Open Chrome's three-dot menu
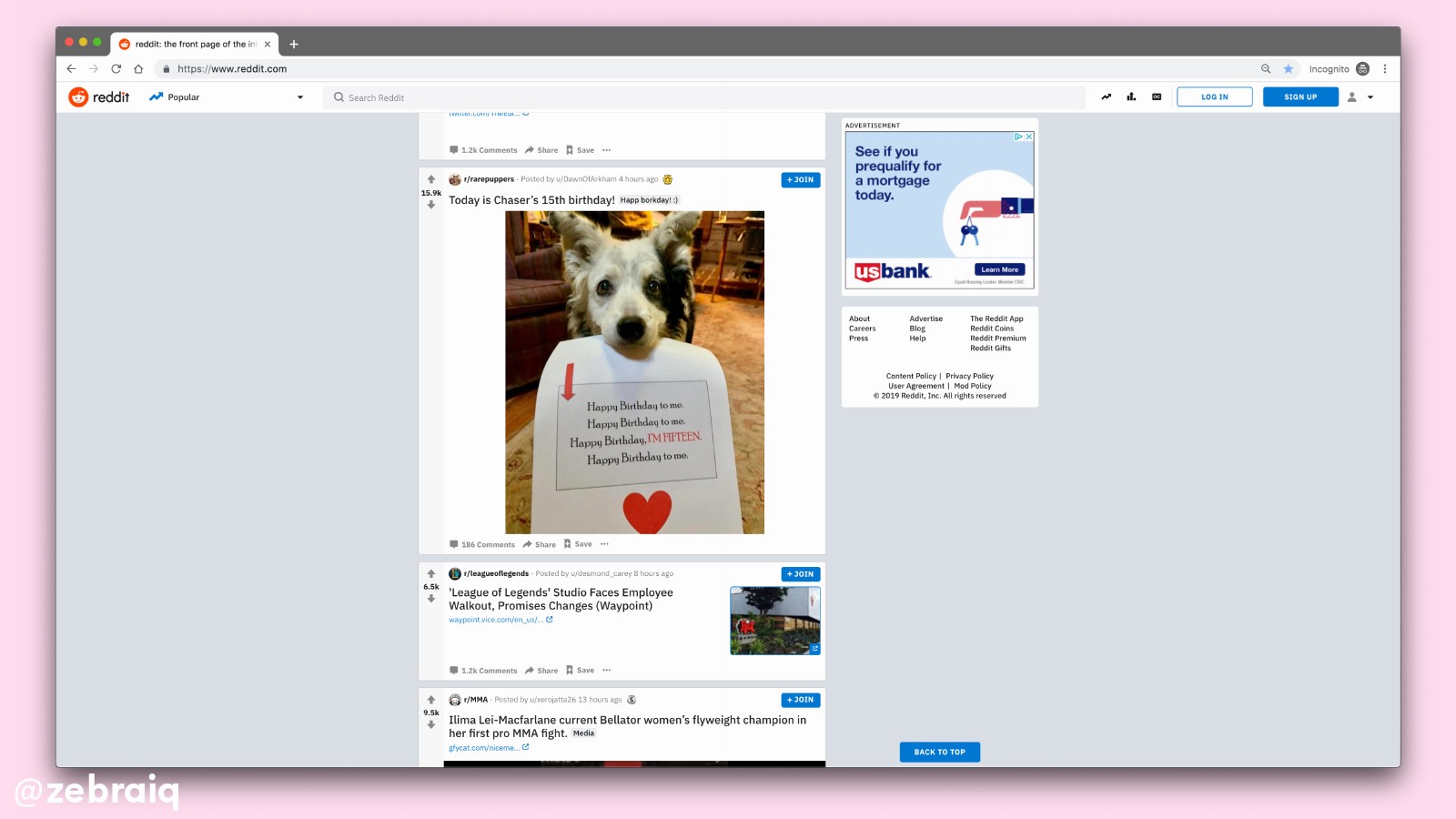 click(x=1385, y=69)
